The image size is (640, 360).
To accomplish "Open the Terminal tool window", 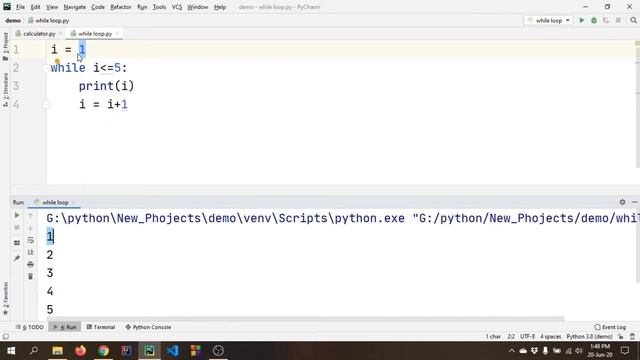I will point(100,327).
